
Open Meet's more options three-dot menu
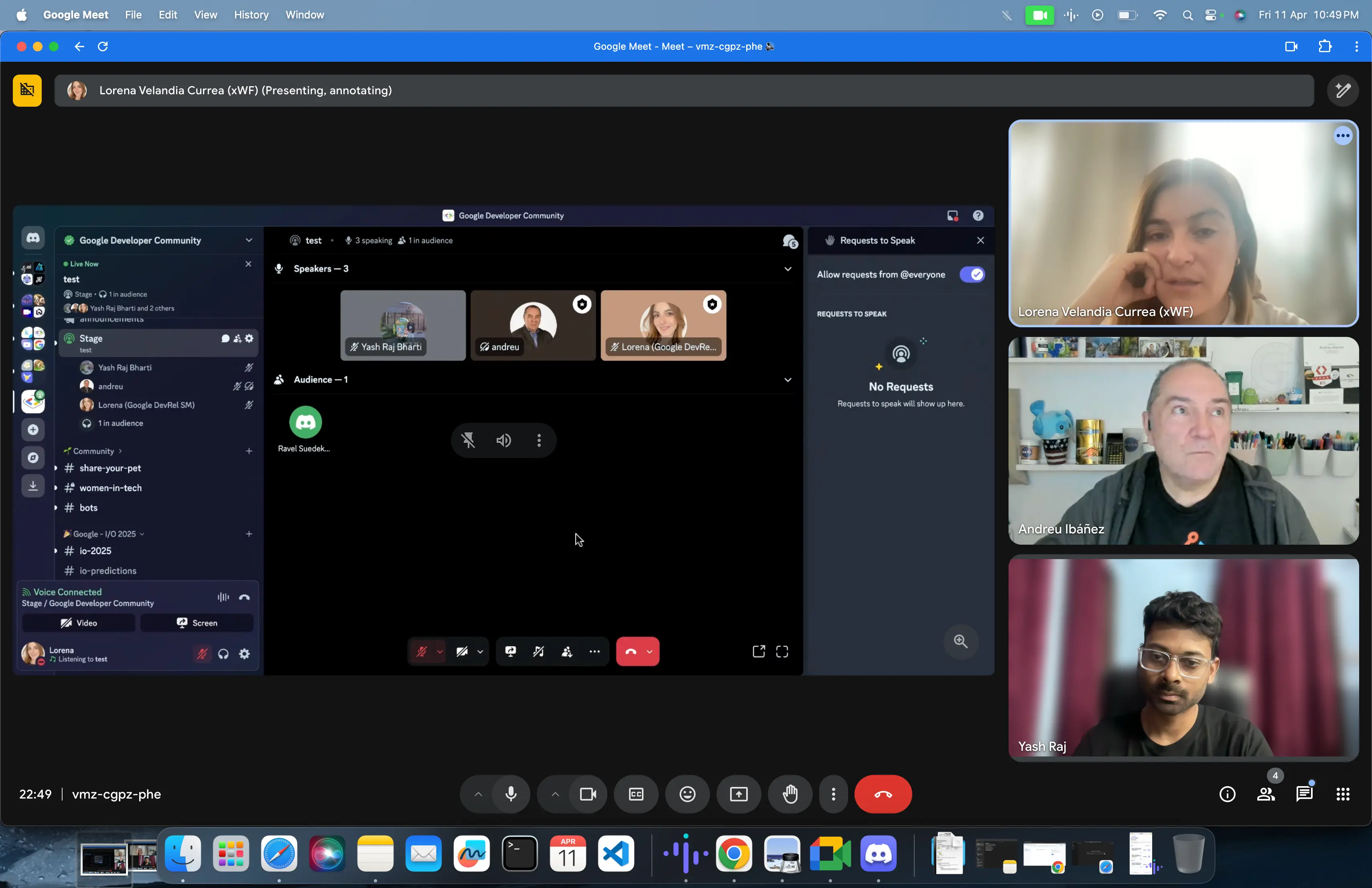point(833,794)
